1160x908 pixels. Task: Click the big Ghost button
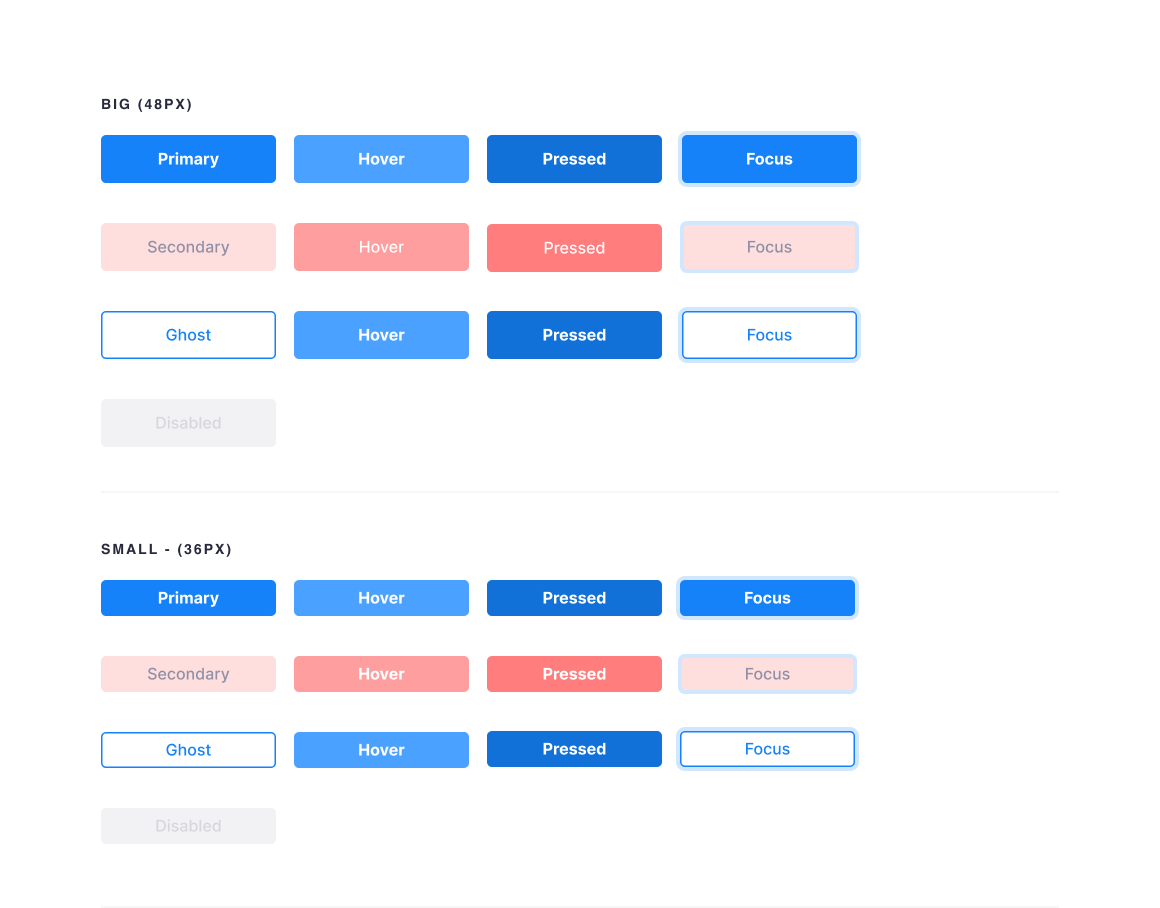188,334
